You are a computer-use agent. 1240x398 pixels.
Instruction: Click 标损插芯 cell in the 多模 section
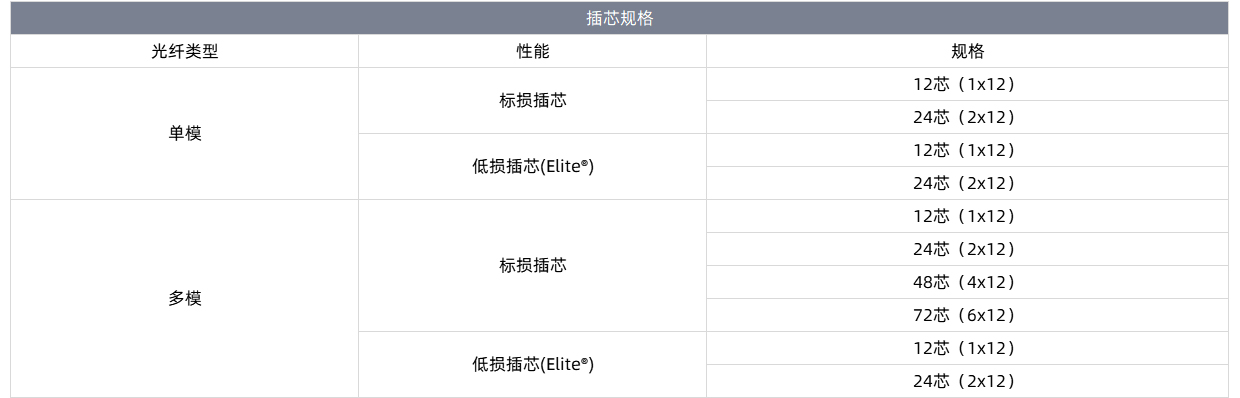(x=533, y=266)
